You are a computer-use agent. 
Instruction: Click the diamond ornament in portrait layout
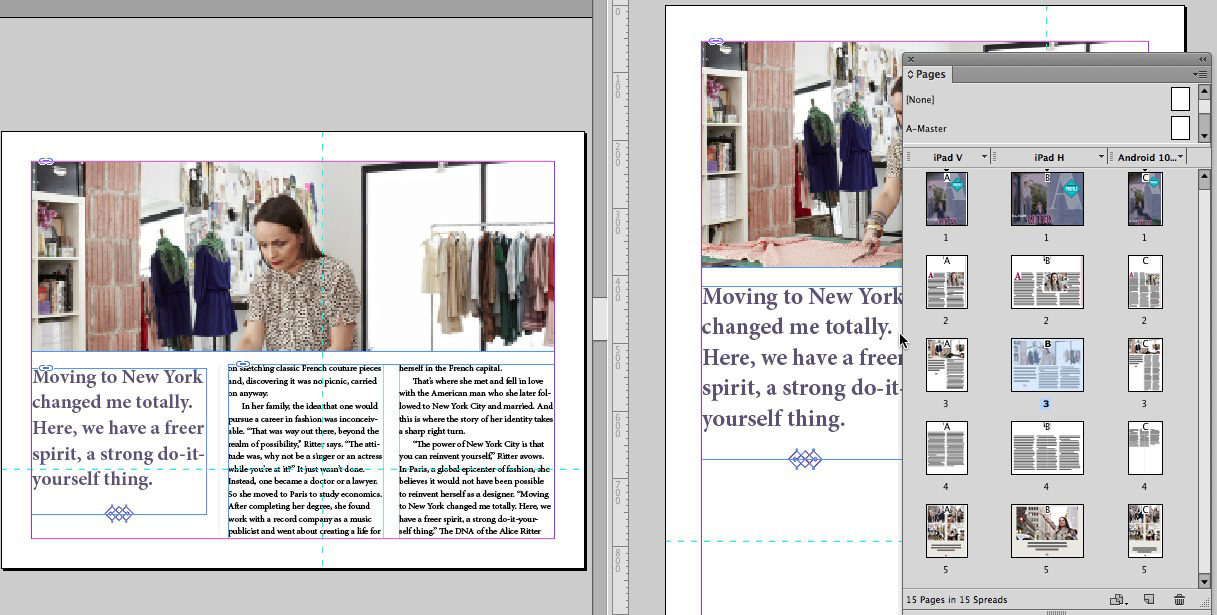[805, 460]
